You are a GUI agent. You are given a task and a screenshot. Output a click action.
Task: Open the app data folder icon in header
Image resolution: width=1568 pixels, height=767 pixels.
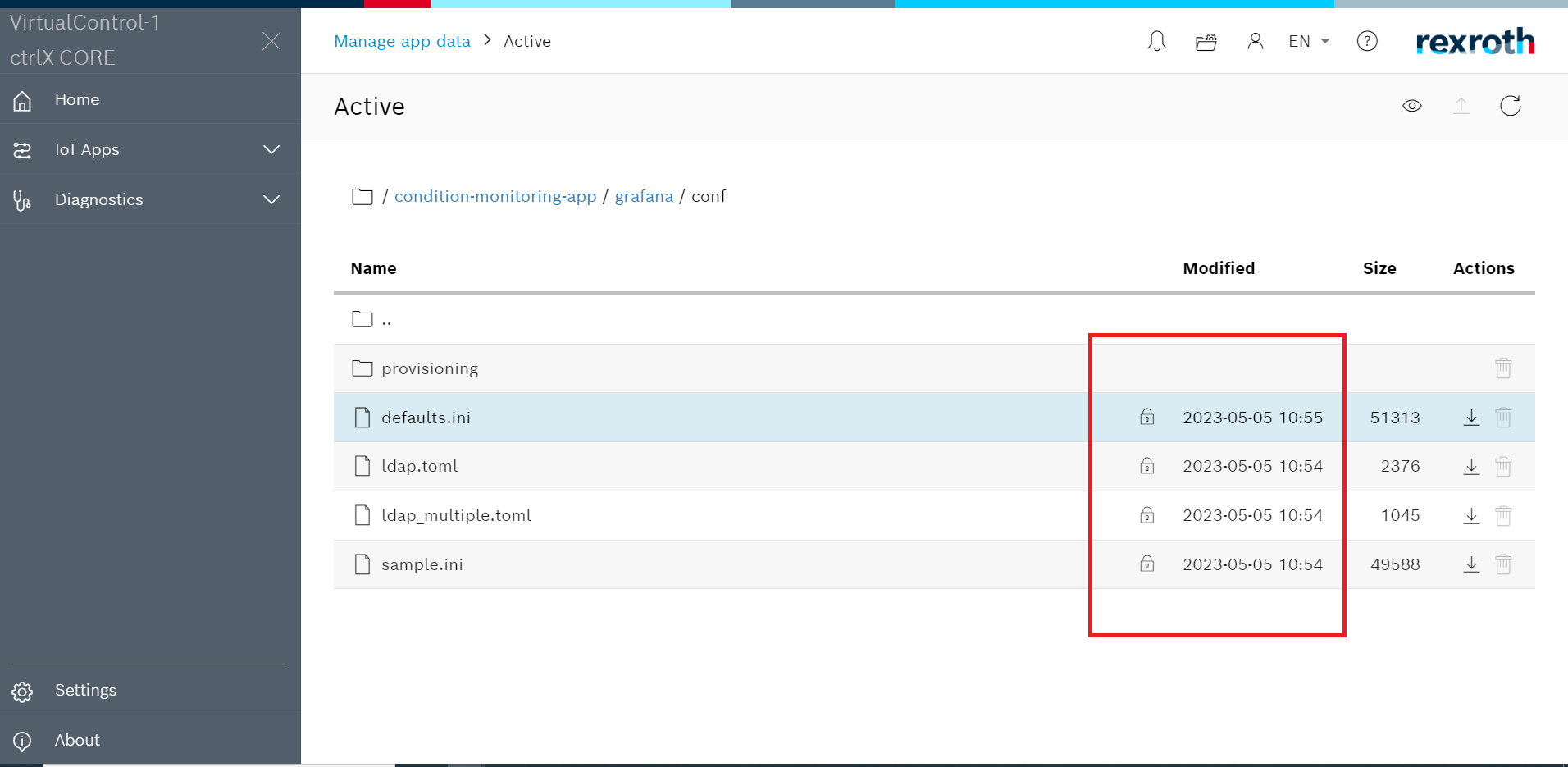1206,42
